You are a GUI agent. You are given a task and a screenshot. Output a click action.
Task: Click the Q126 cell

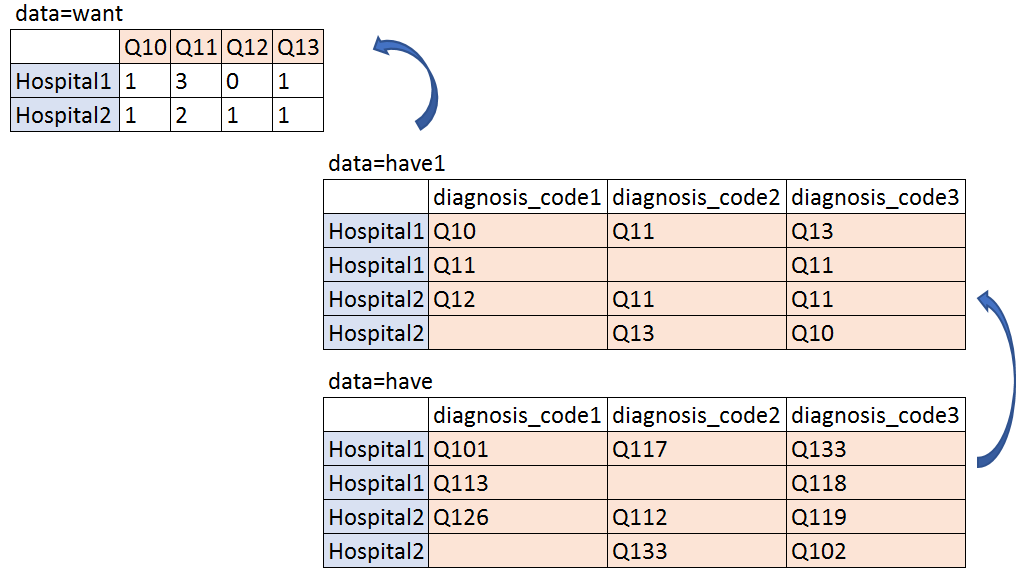pyautogui.click(x=518, y=517)
